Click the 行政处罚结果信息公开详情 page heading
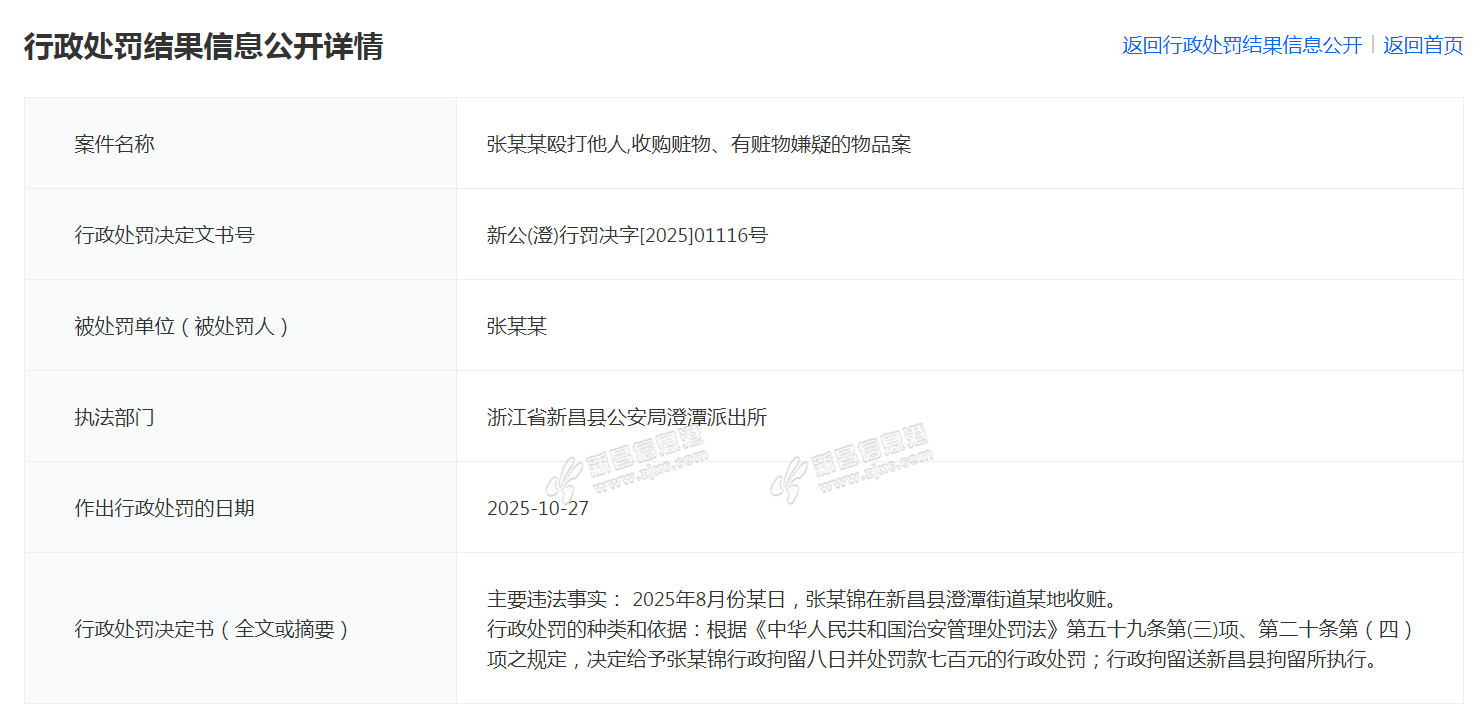The height and width of the screenshot is (715, 1480). click(x=203, y=46)
